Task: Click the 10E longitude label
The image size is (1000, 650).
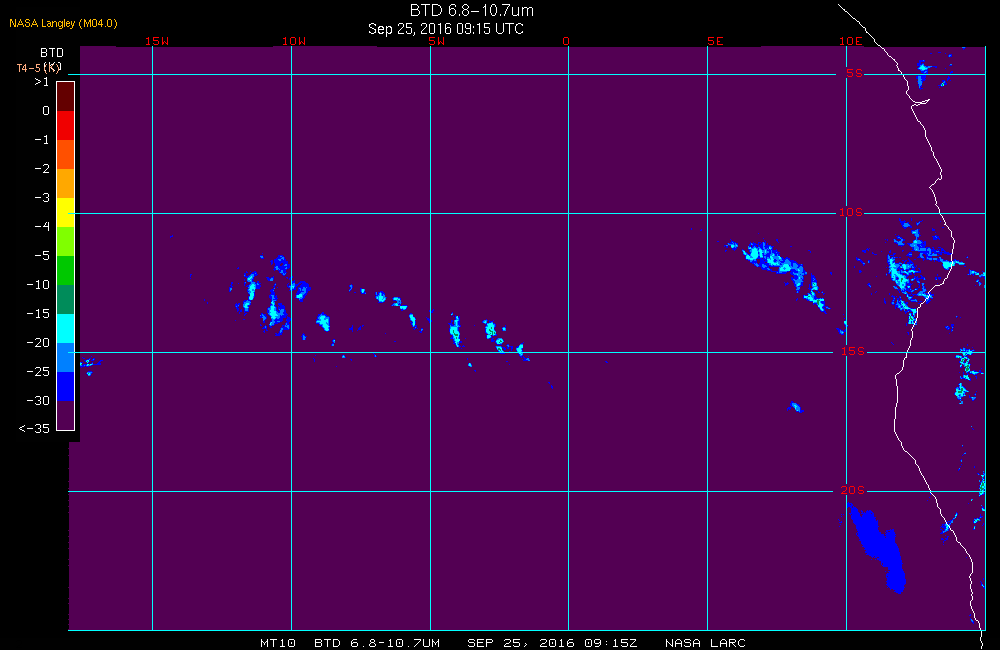Action: [850, 41]
